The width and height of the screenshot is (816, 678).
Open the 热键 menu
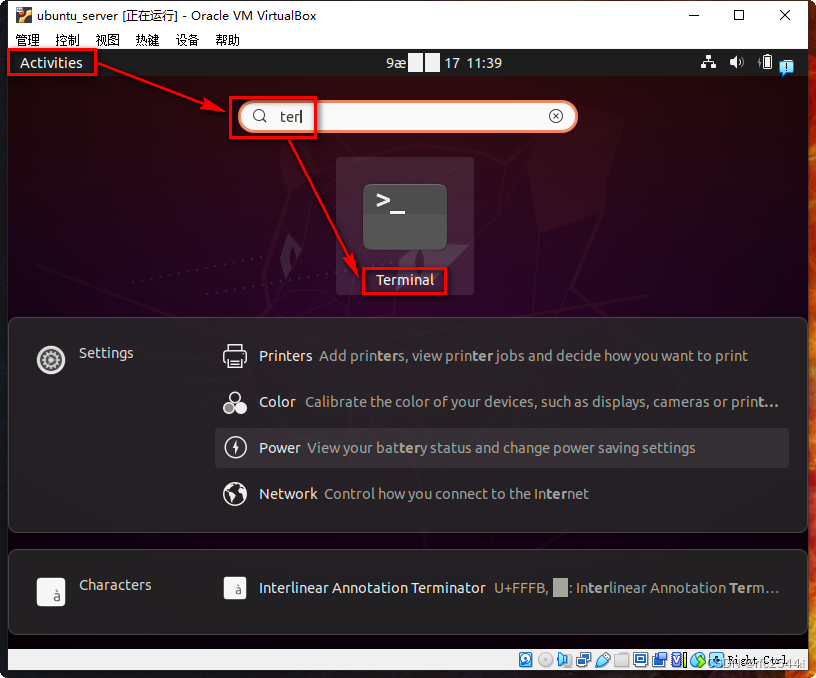pyautogui.click(x=147, y=40)
